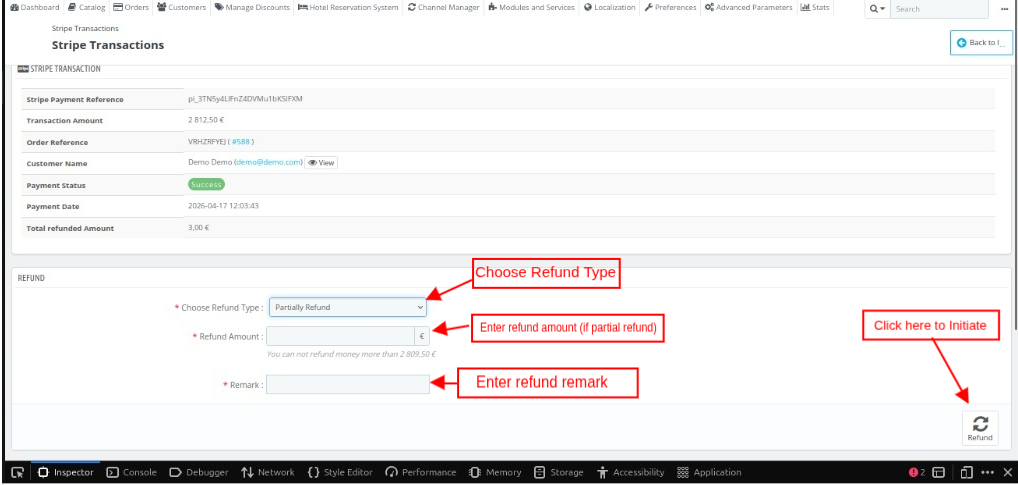
Task: Select the total refunded amount 3,00 €
Action: point(199,228)
